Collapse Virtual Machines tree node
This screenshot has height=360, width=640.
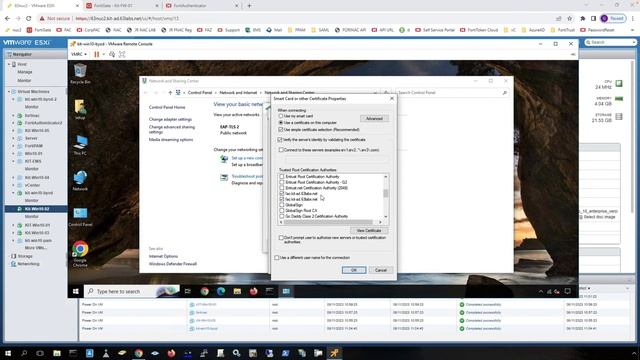9,92
